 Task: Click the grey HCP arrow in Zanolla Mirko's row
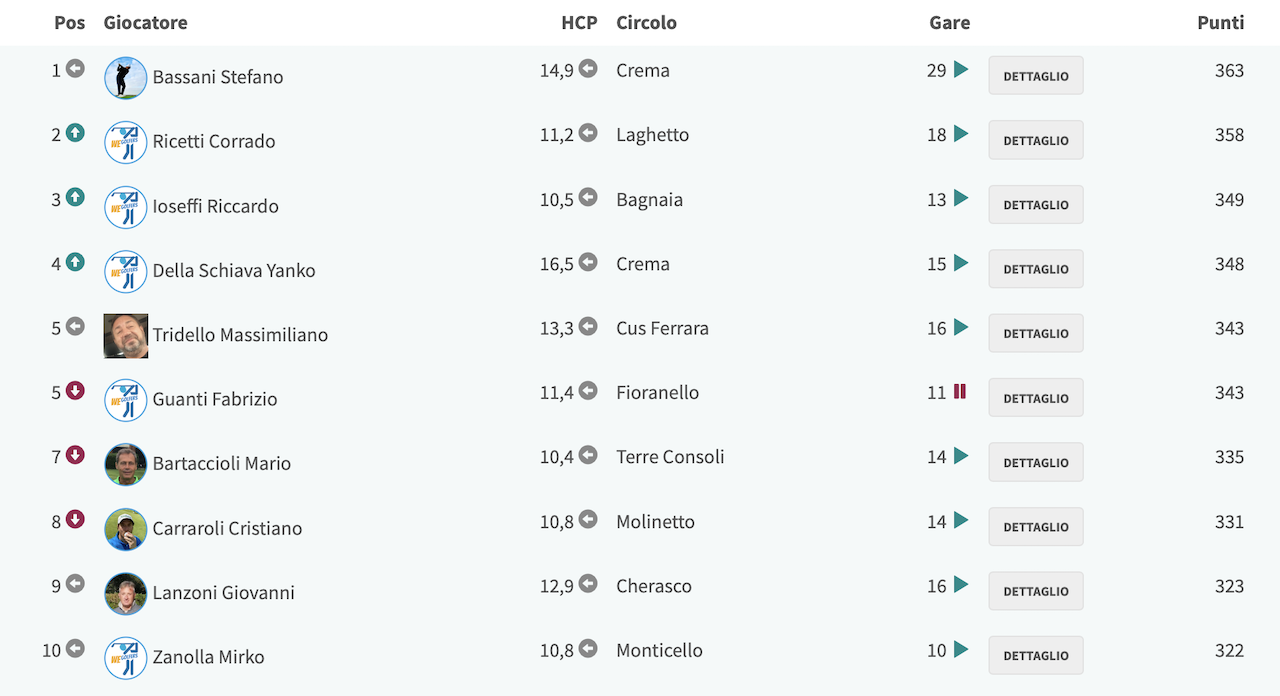coord(588,649)
